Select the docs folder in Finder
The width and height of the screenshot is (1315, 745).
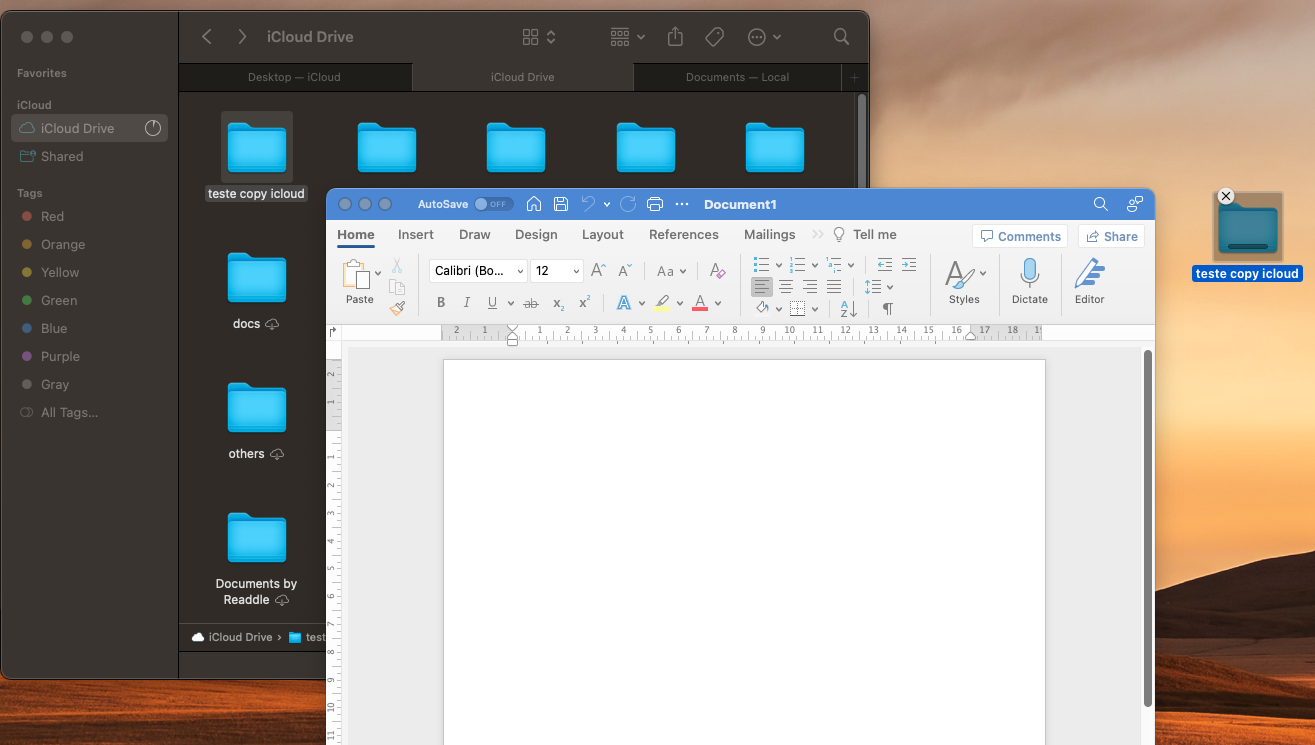click(256, 280)
